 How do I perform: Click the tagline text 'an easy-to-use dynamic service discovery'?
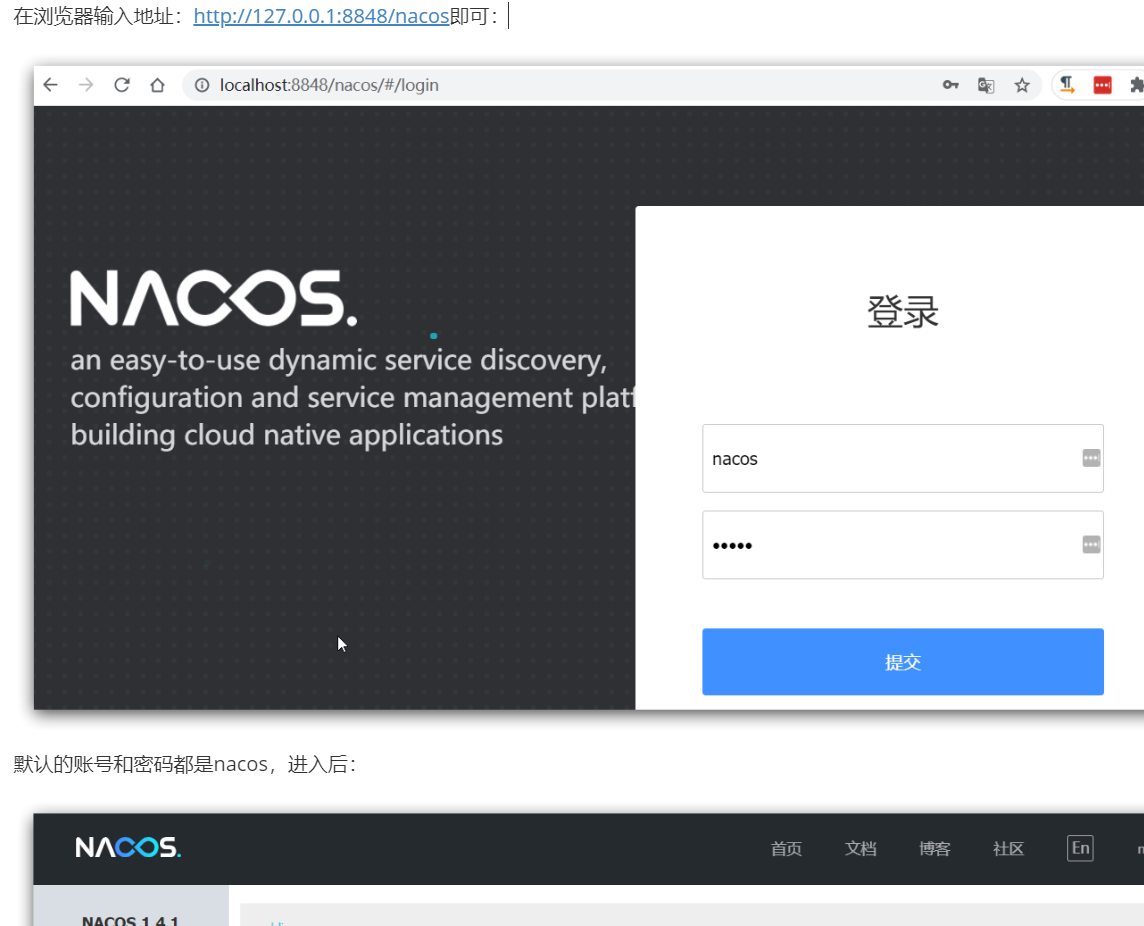tap(339, 360)
